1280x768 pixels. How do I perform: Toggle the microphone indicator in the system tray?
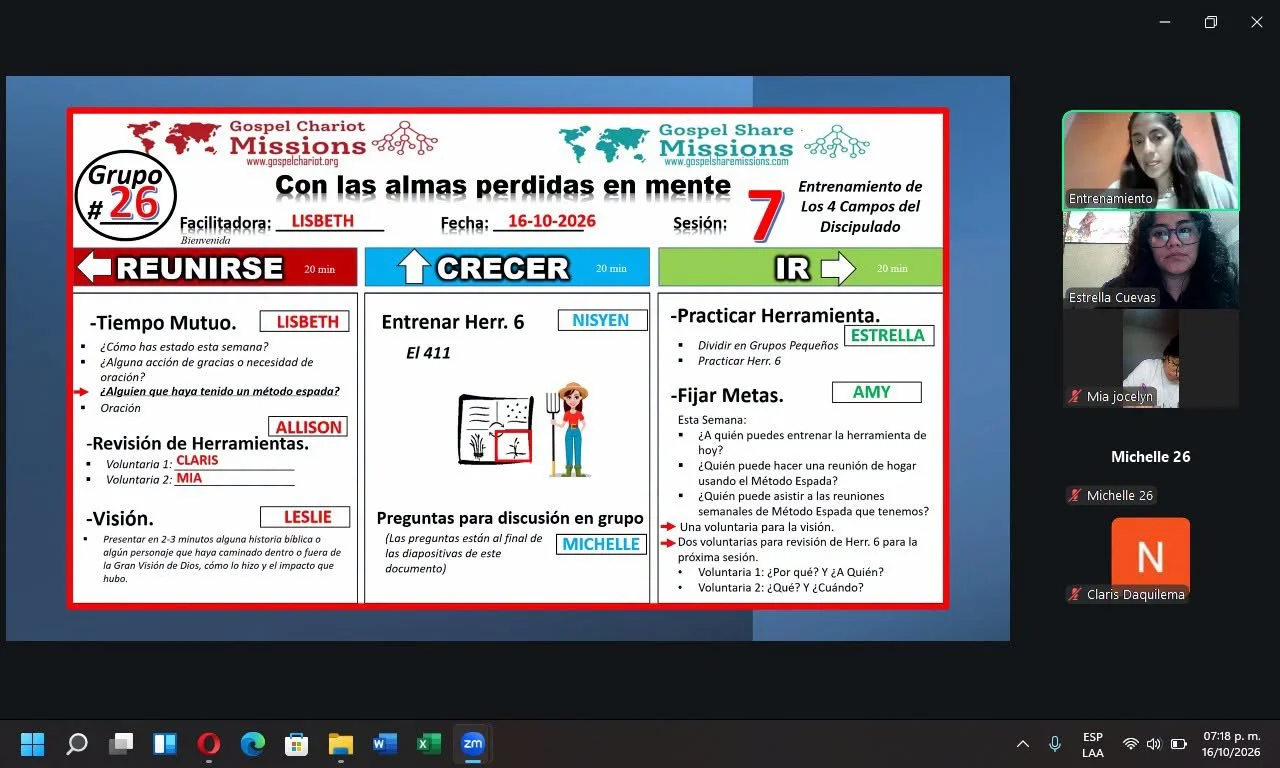(1055, 744)
